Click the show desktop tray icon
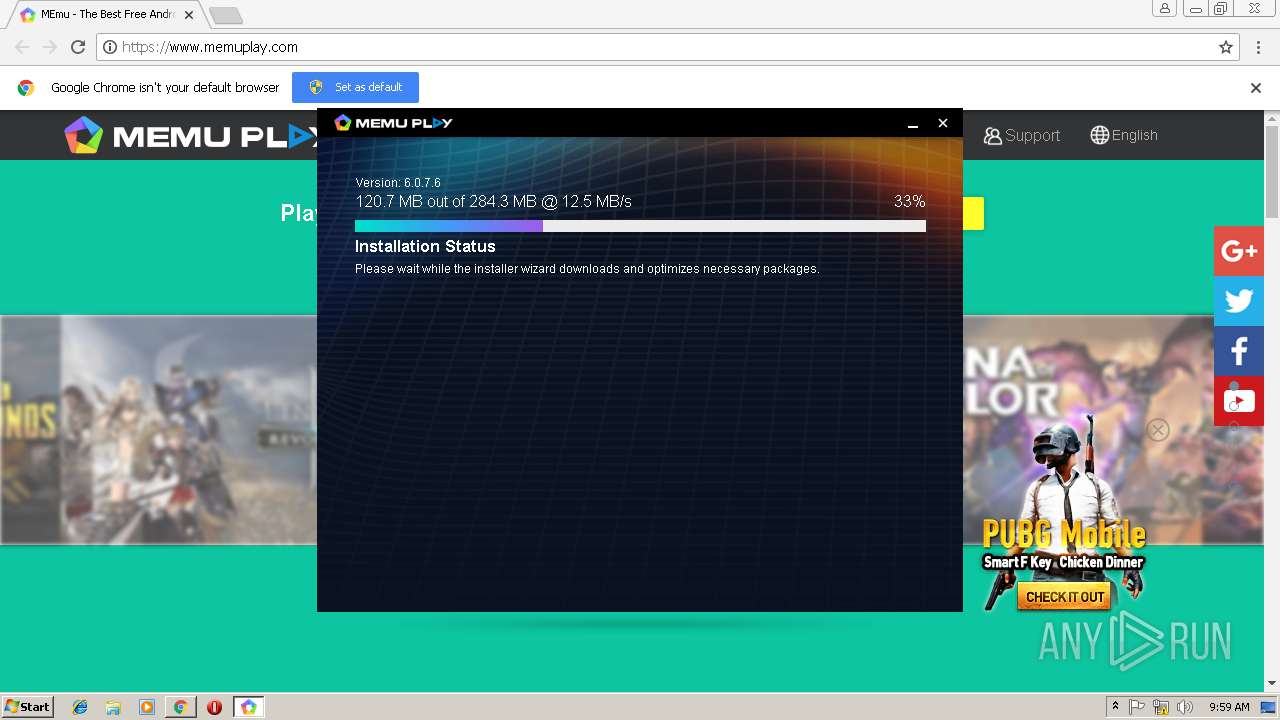The width and height of the screenshot is (1280, 720). 1268,707
